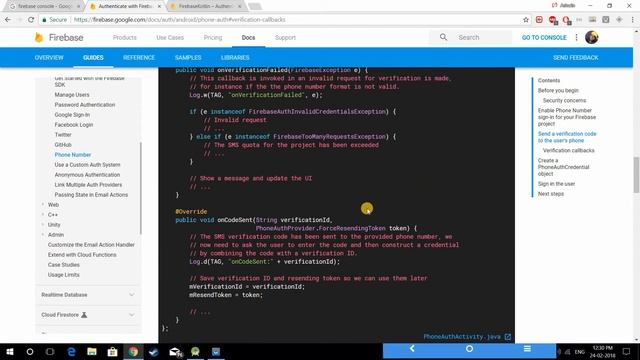Expand the Web guides item

point(43,204)
